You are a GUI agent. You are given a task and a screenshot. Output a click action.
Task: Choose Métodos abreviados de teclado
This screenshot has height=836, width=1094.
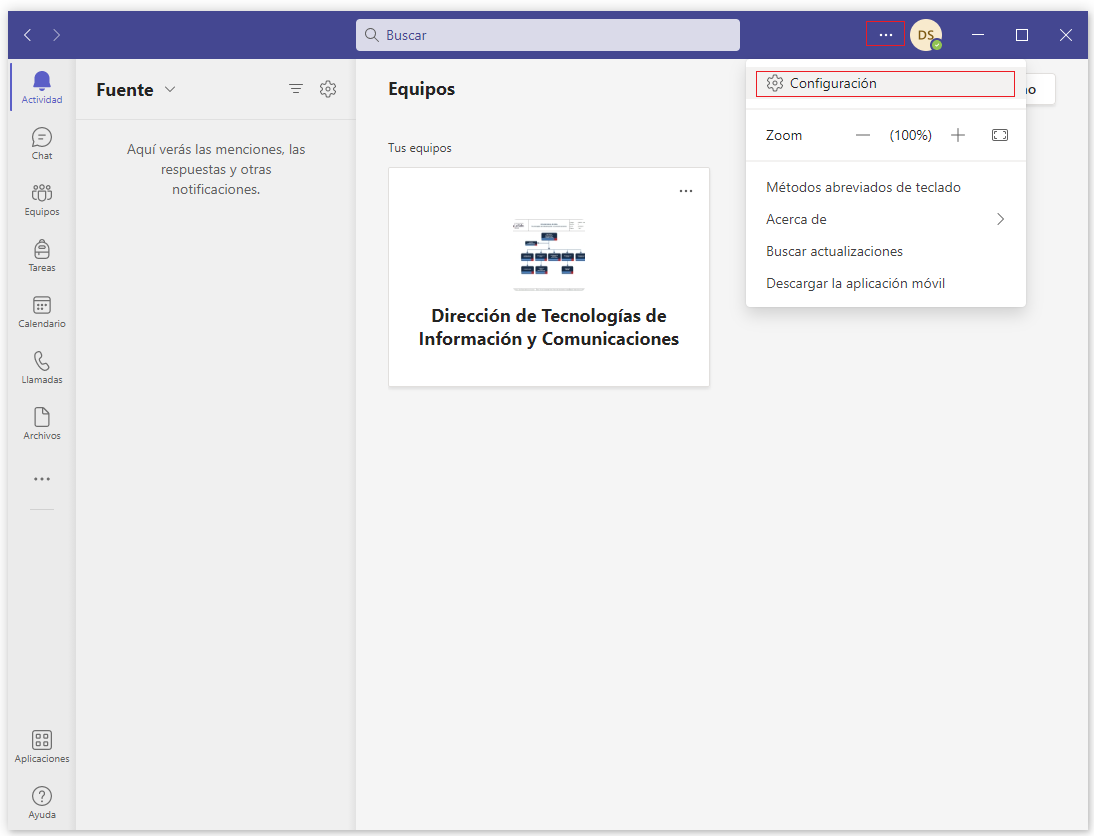coord(863,187)
